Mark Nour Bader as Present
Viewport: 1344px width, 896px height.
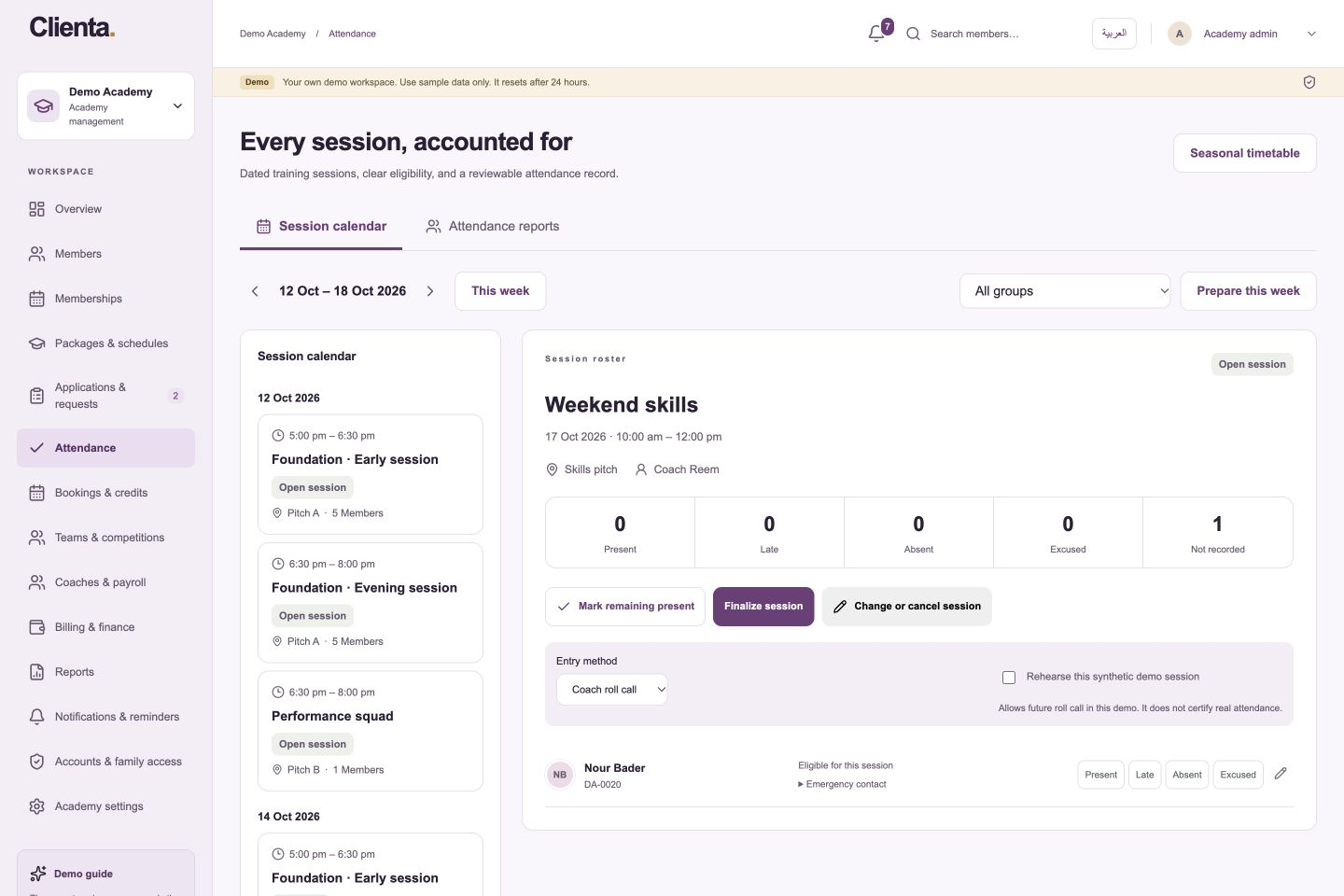tap(1101, 775)
